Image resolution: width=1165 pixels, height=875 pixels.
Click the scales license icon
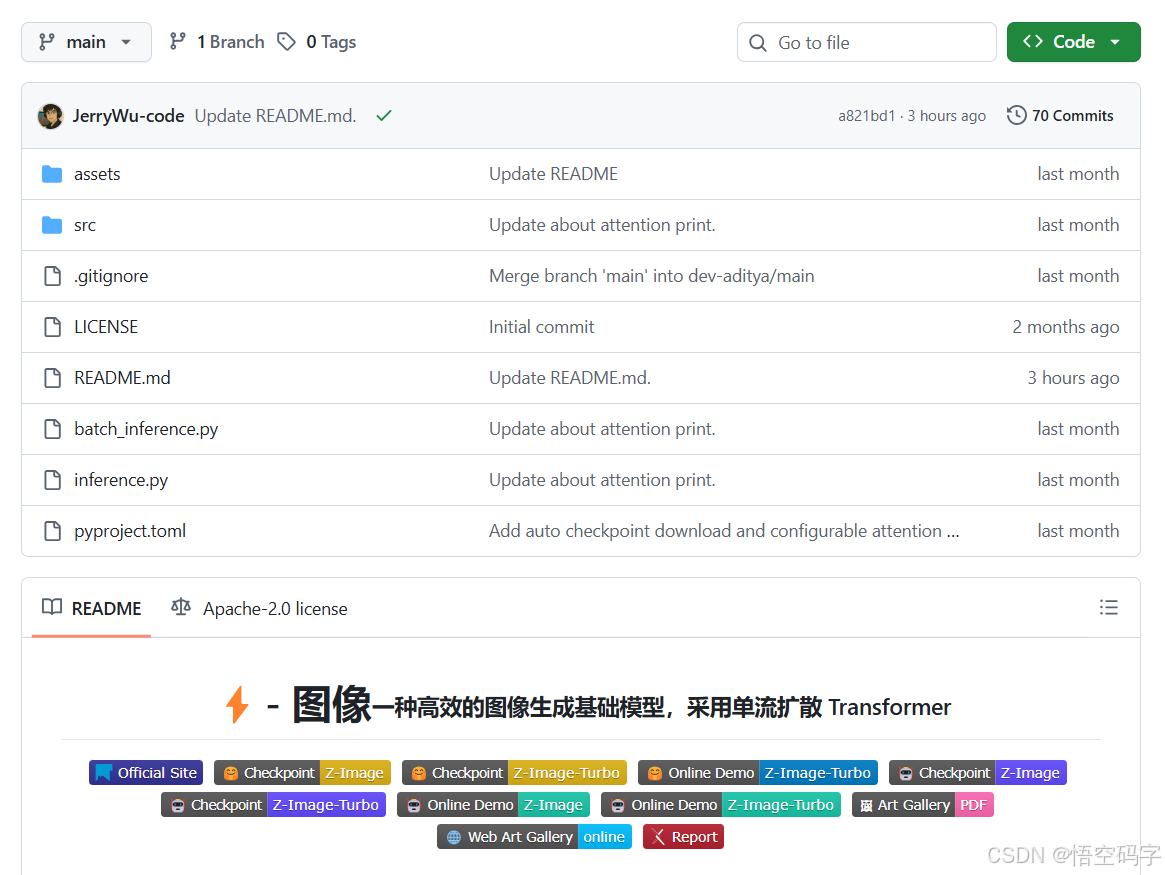(181, 608)
